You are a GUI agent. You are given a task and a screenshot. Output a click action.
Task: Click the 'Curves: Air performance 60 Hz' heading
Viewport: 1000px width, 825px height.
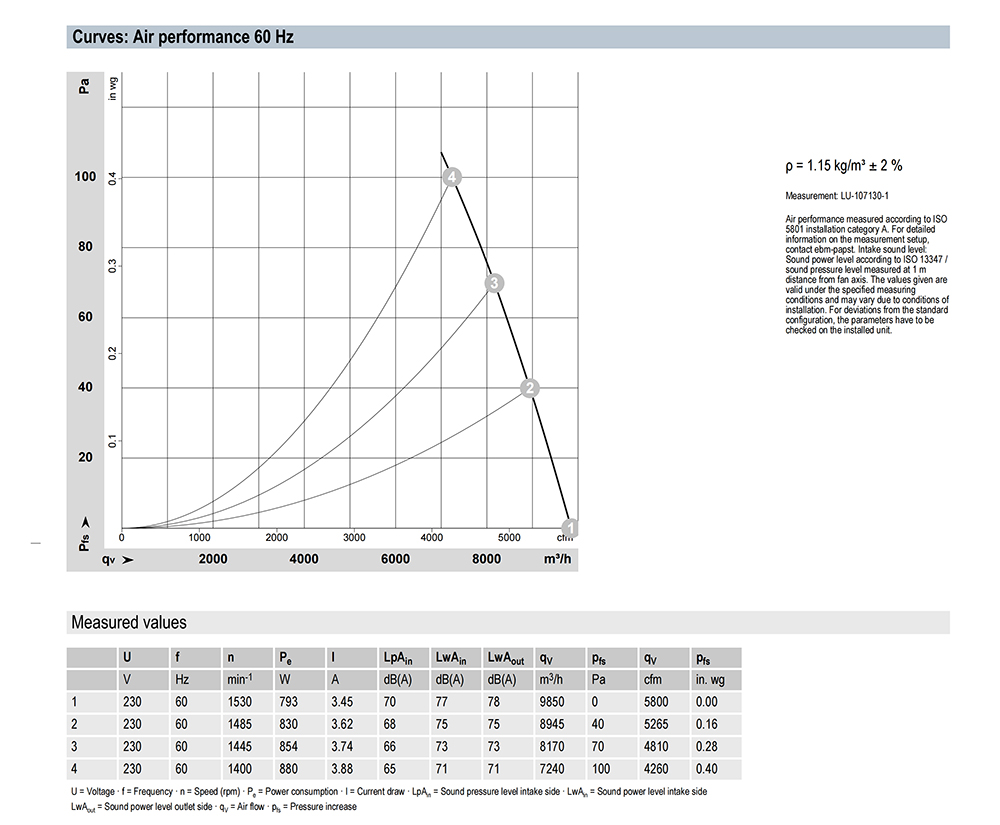(x=183, y=38)
